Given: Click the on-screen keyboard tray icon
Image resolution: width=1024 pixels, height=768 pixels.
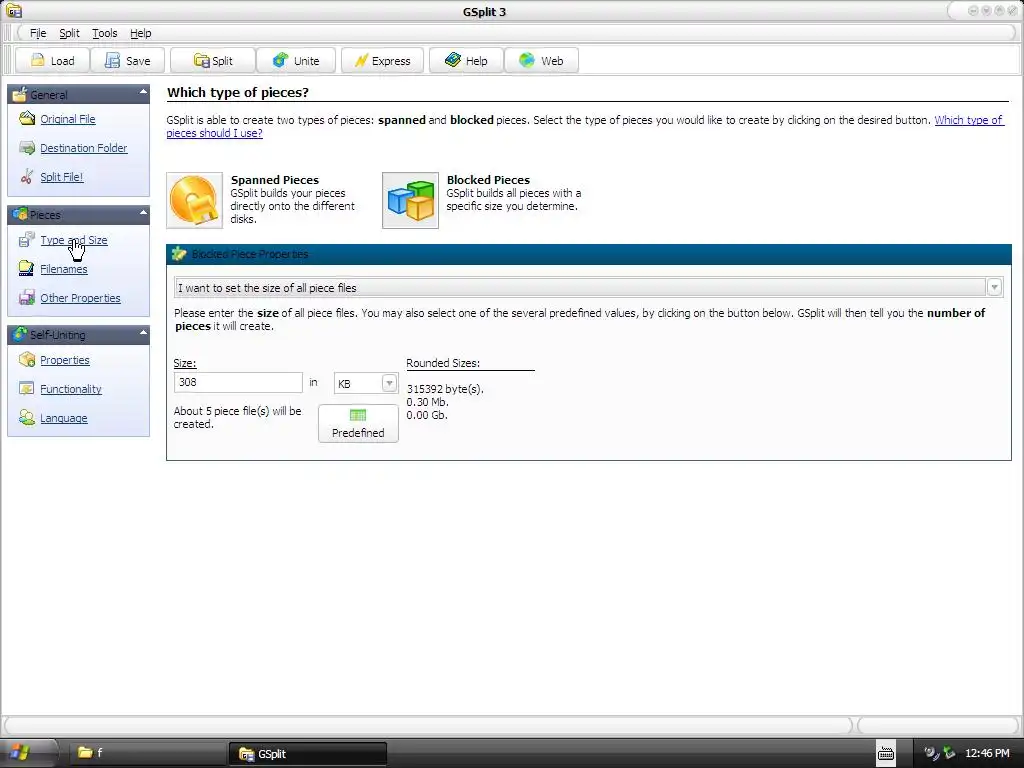Looking at the screenshot, I should tap(886, 753).
